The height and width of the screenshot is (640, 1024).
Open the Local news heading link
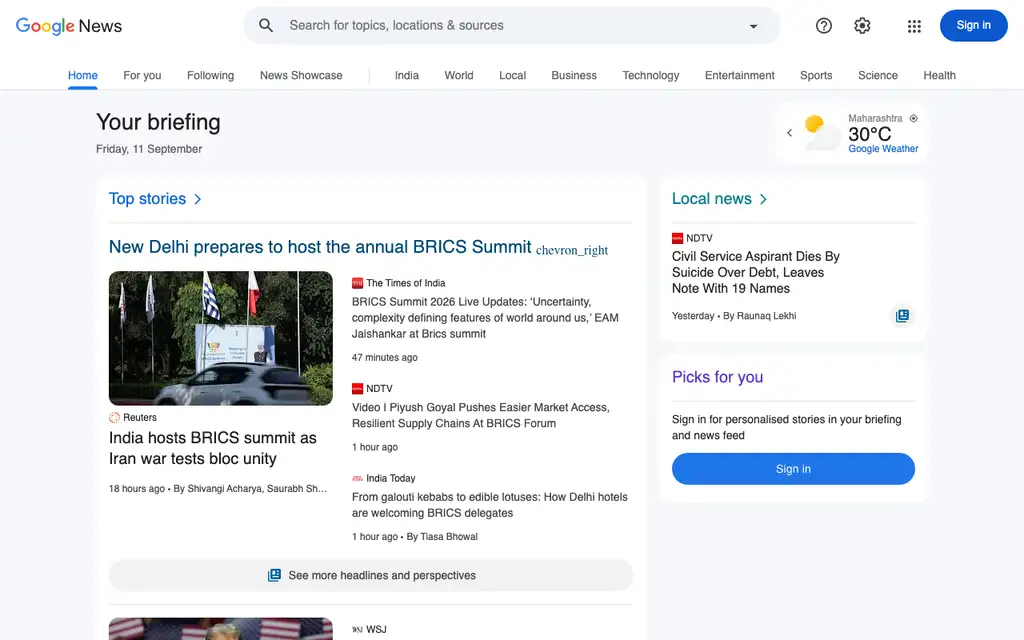click(712, 199)
